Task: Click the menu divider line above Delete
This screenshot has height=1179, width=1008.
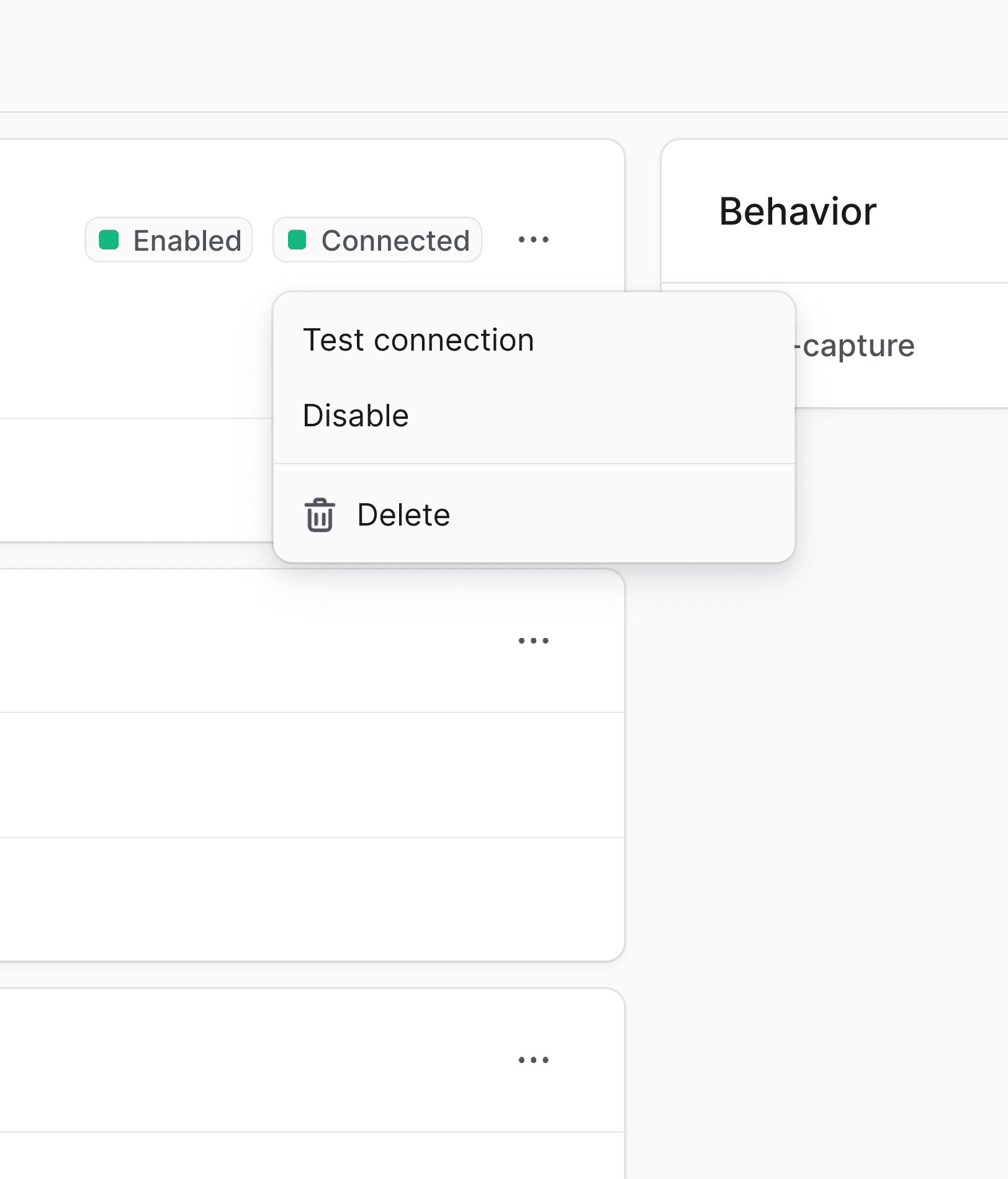Action: [534, 464]
